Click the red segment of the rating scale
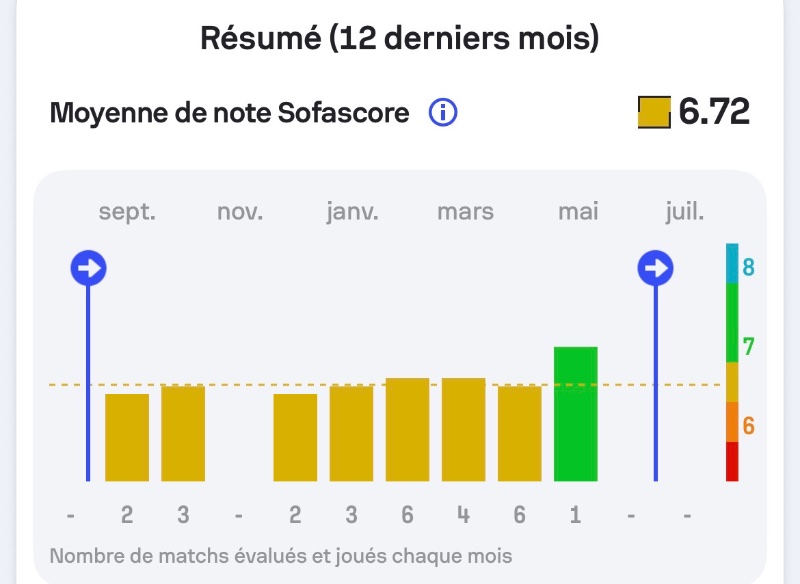 click(x=732, y=461)
